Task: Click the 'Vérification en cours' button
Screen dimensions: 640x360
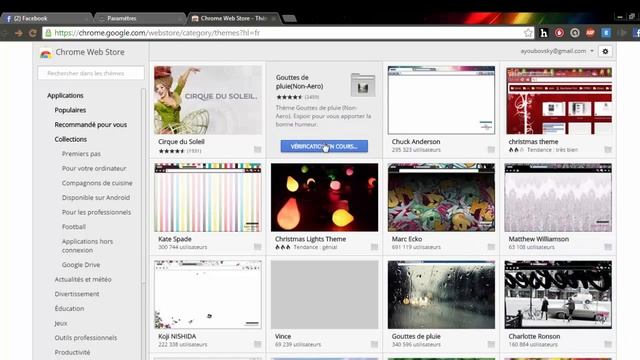Action: (x=324, y=146)
